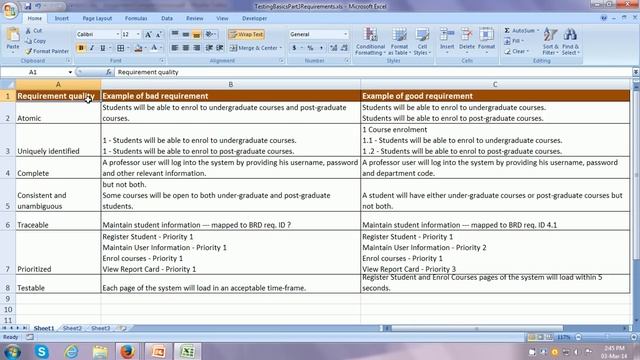640x360 pixels.
Task: Click the formula bar text
Action: click(148, 72)
